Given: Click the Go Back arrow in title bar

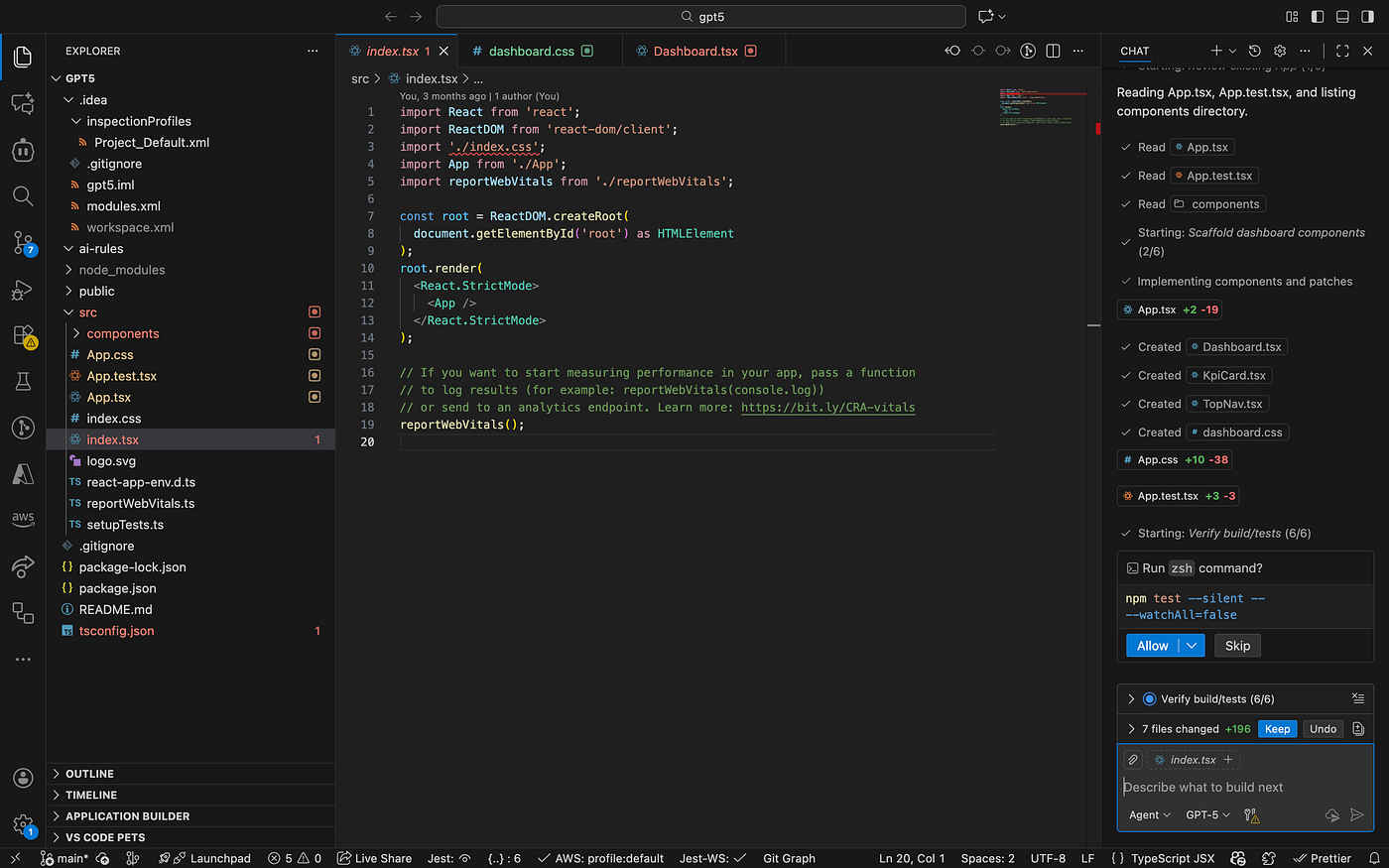Looking at the screenshot, I should point(391,17).
